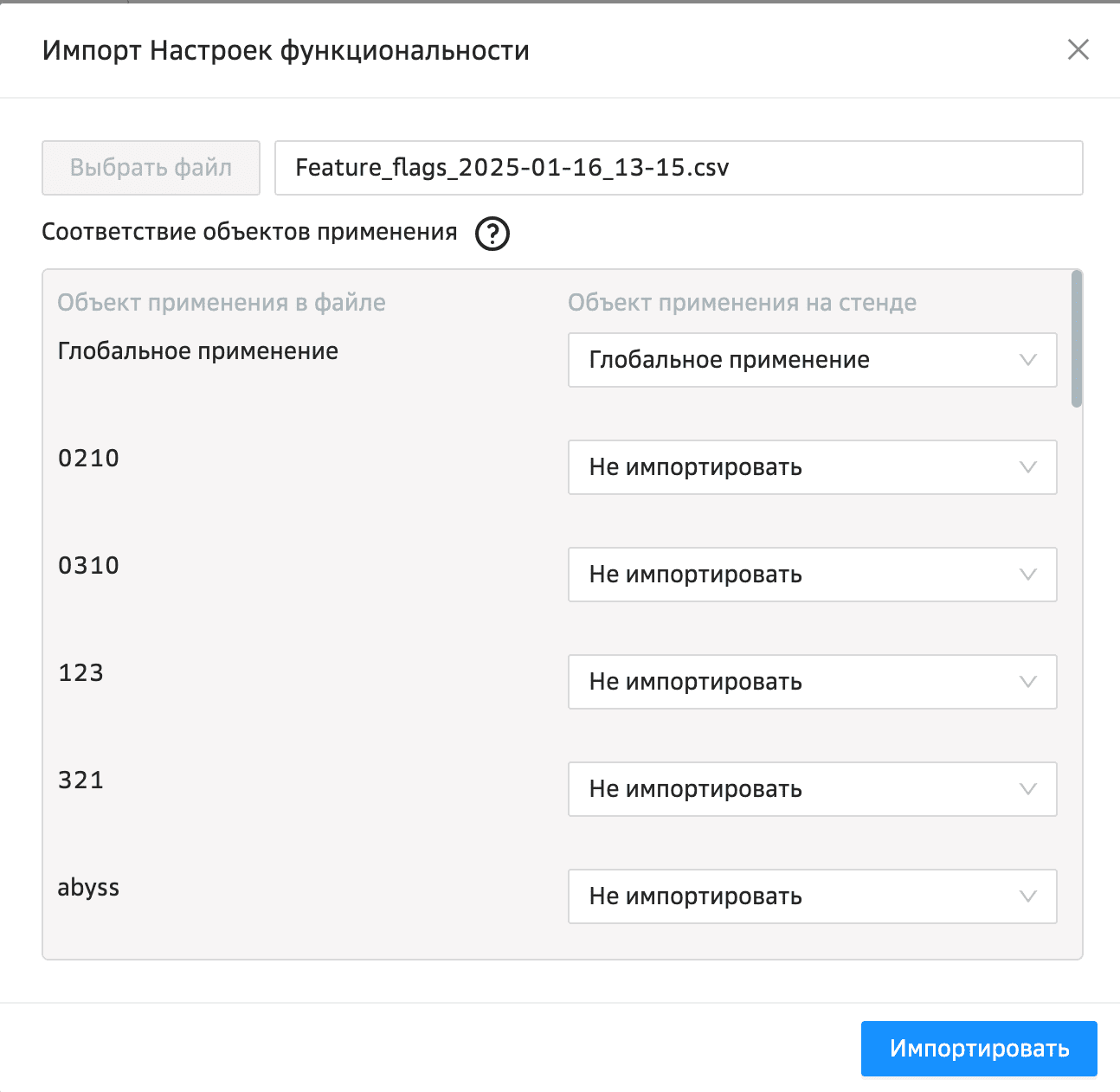
Task: Click the abyss object label
Action: [88, 888]
